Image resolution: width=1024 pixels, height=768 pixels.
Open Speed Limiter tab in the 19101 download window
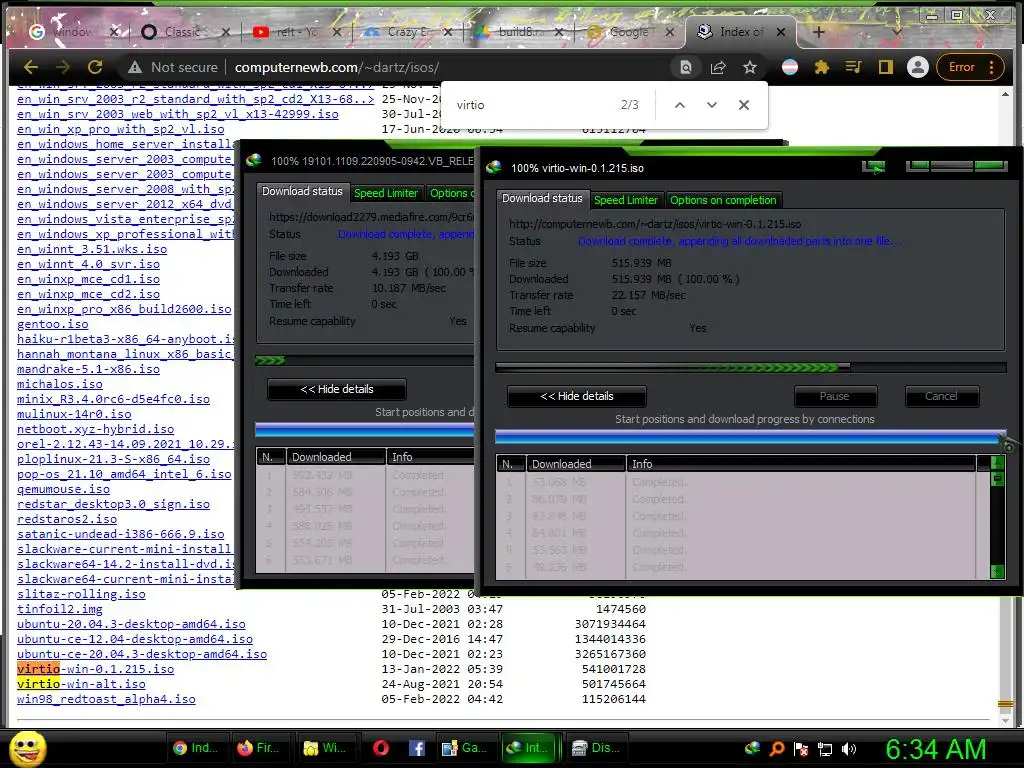point(386,193)
